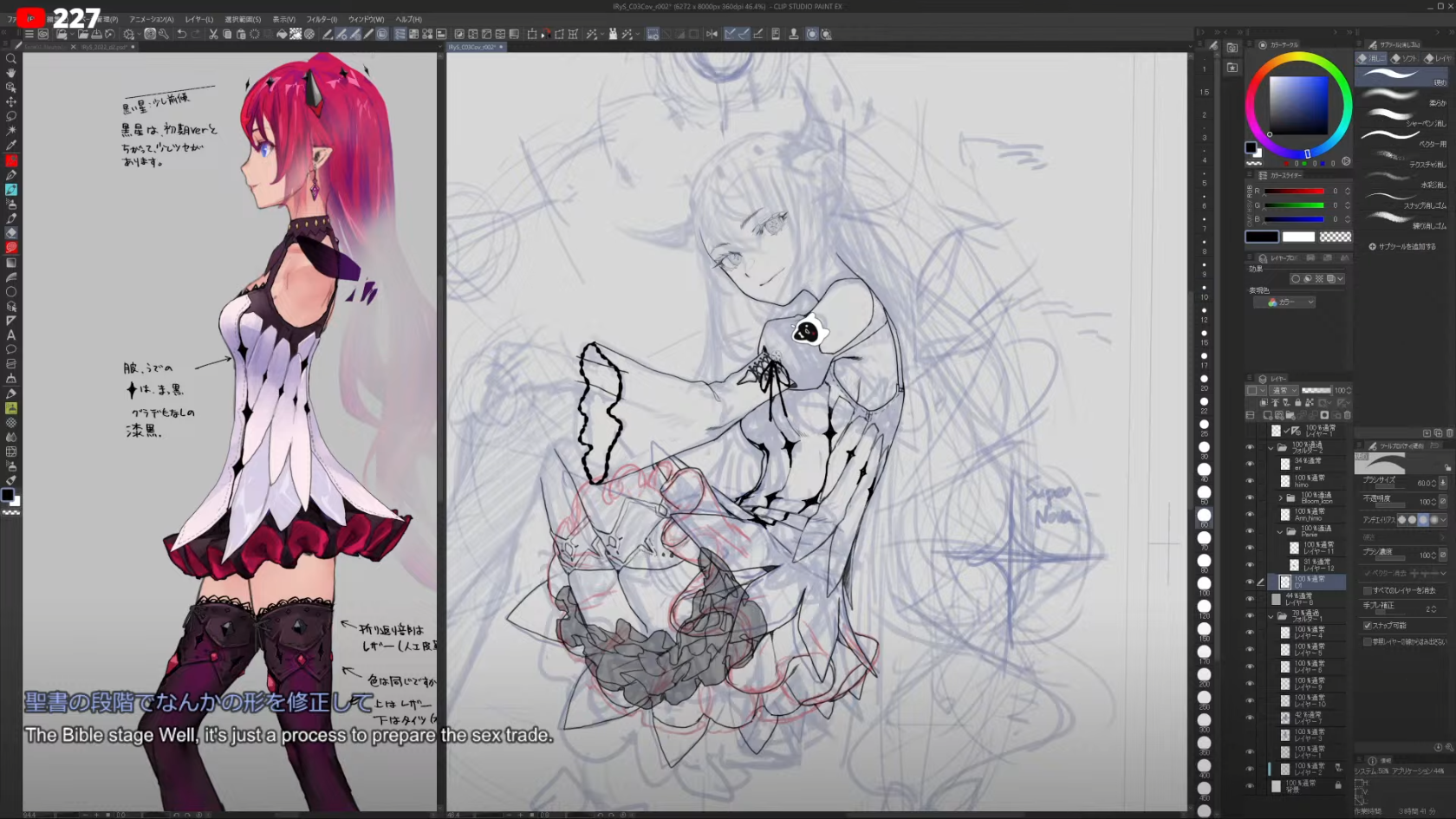Click the Cut scissors icon
The image size is (1456, 819).
click(x=213, y=35)
